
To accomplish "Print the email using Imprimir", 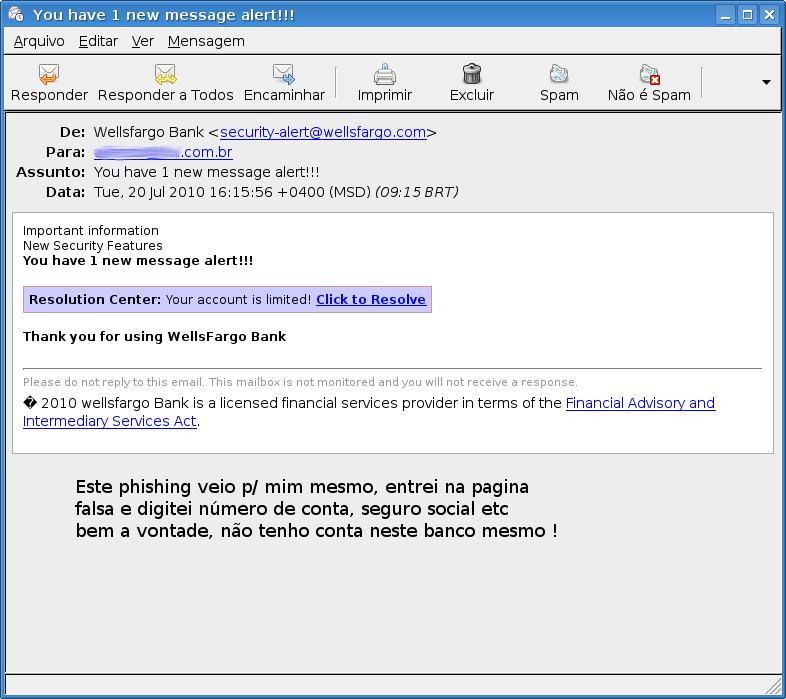I will tap(384, 74).
